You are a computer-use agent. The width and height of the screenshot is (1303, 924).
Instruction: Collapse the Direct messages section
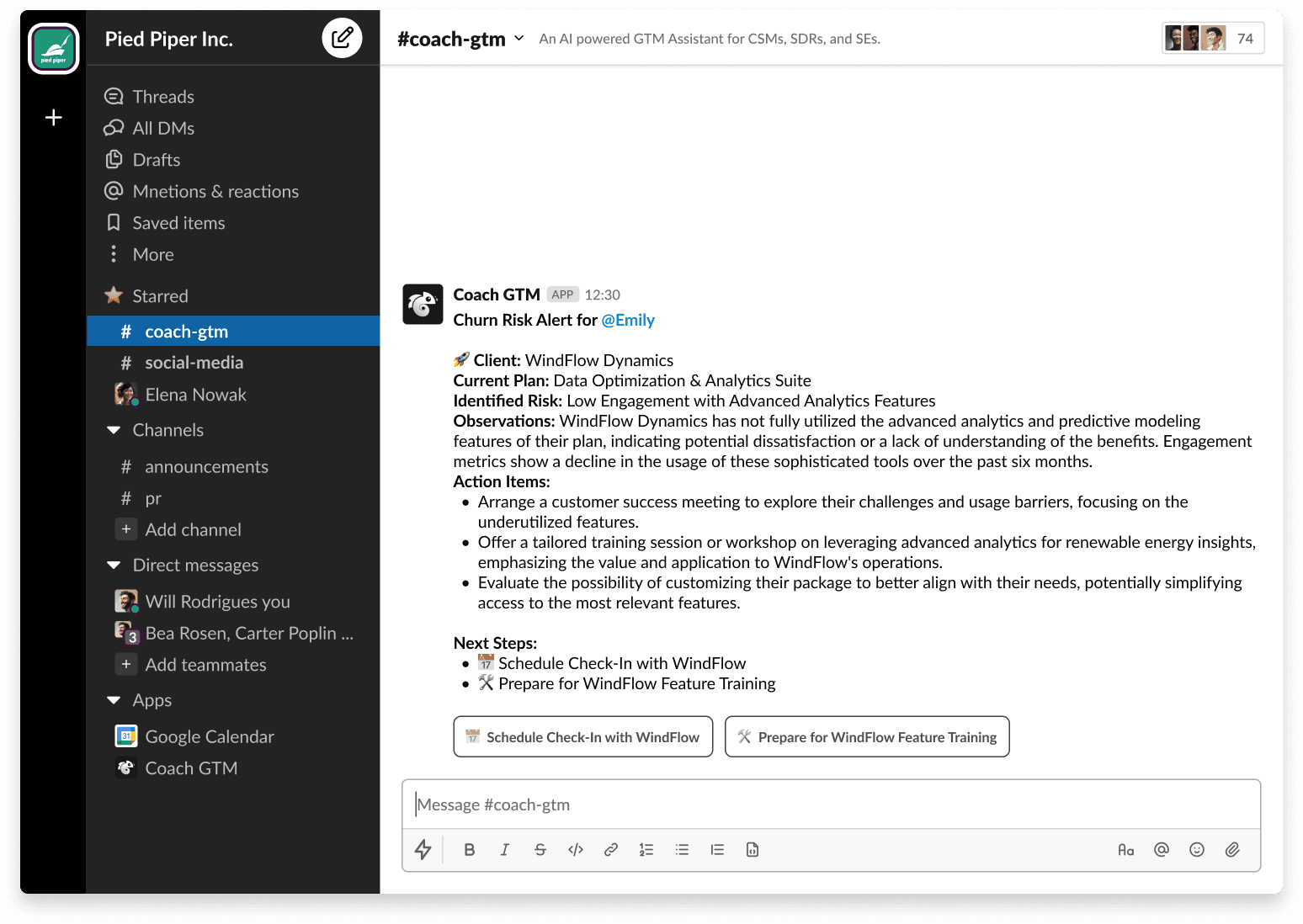tap(114, 566)
